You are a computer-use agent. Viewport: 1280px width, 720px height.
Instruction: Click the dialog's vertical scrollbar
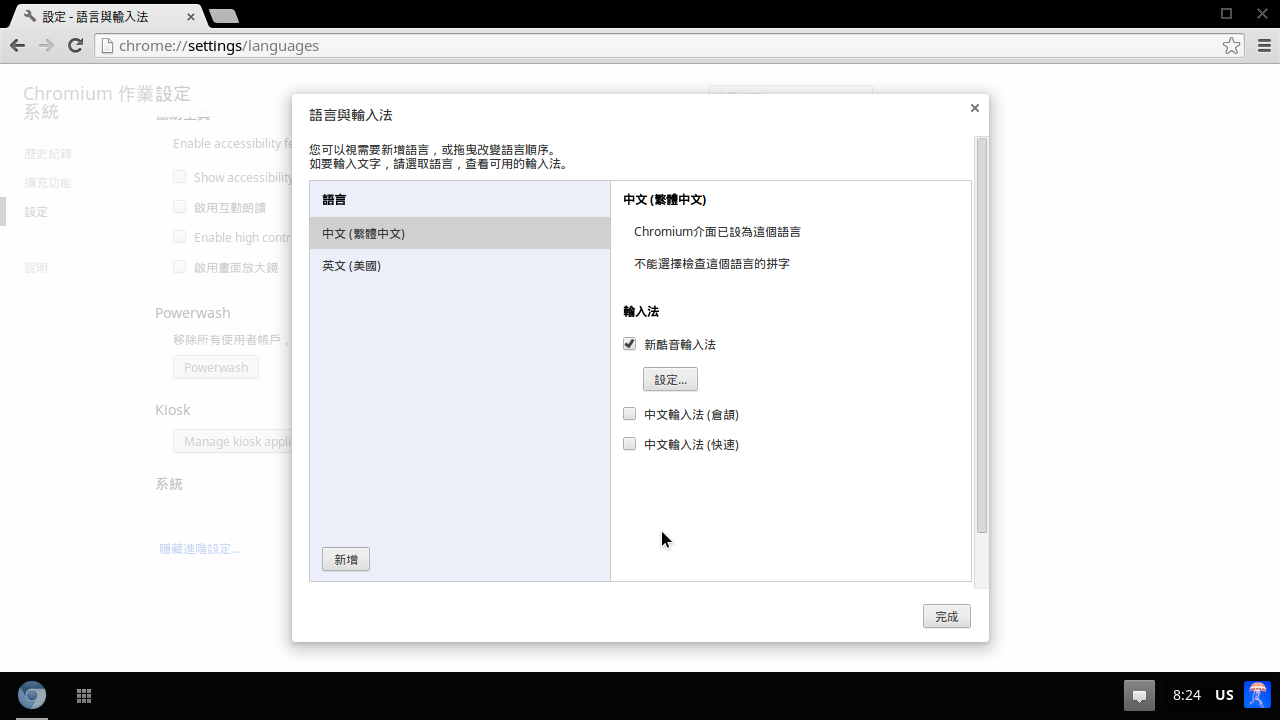click(981, 335)
